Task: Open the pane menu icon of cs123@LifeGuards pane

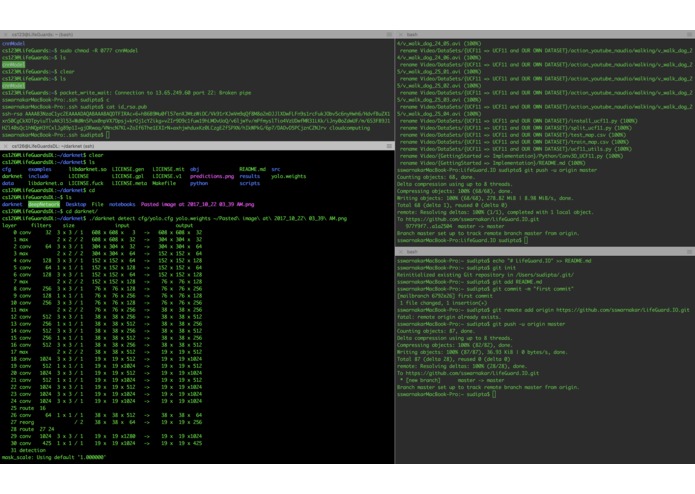Action: (389, 35)
